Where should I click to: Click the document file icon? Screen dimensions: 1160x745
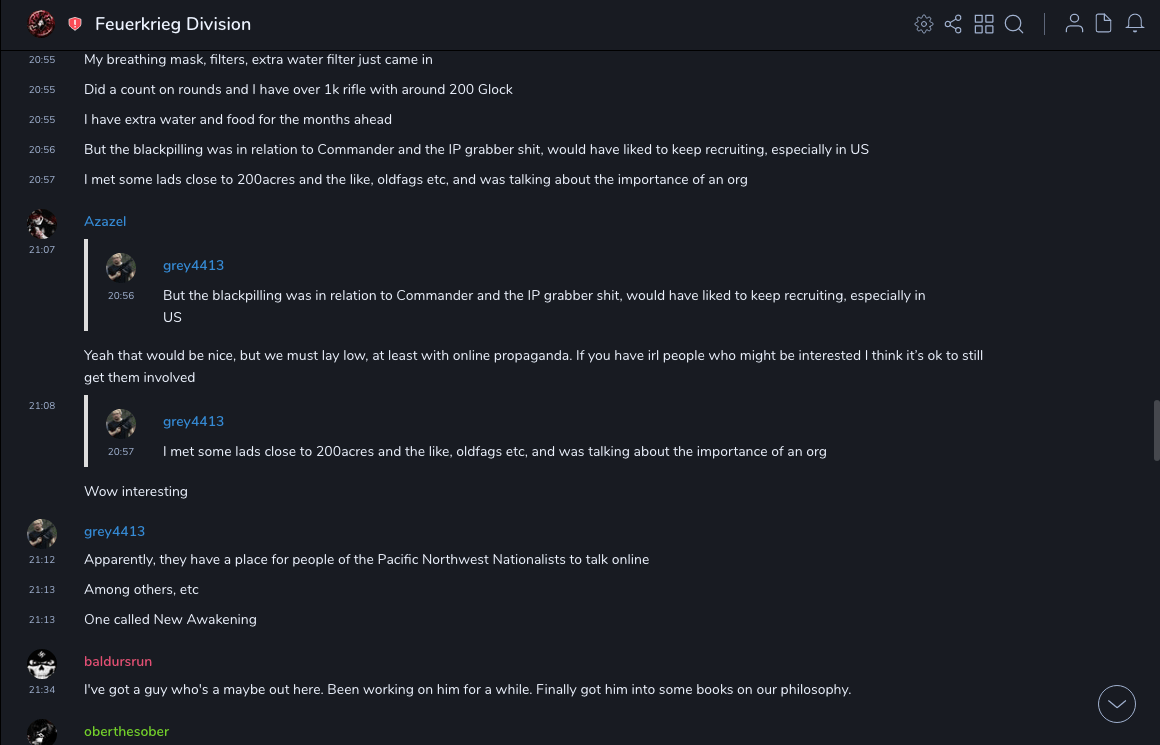(x=1104, y=24)
